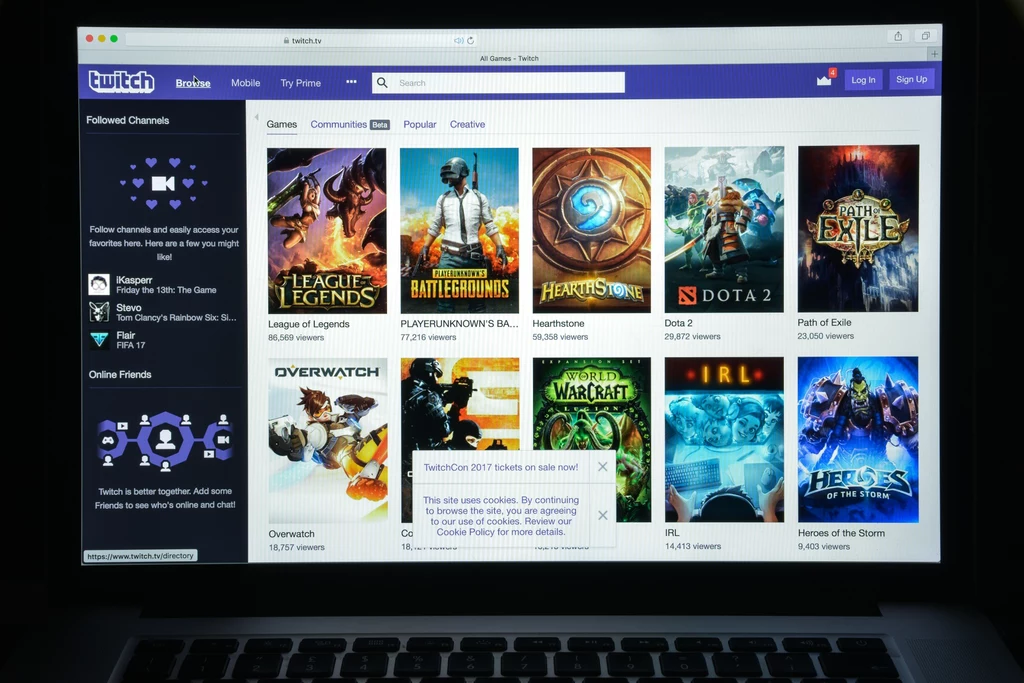
Task: Open the Path of Exile cover
Action: tap(858, 229)
